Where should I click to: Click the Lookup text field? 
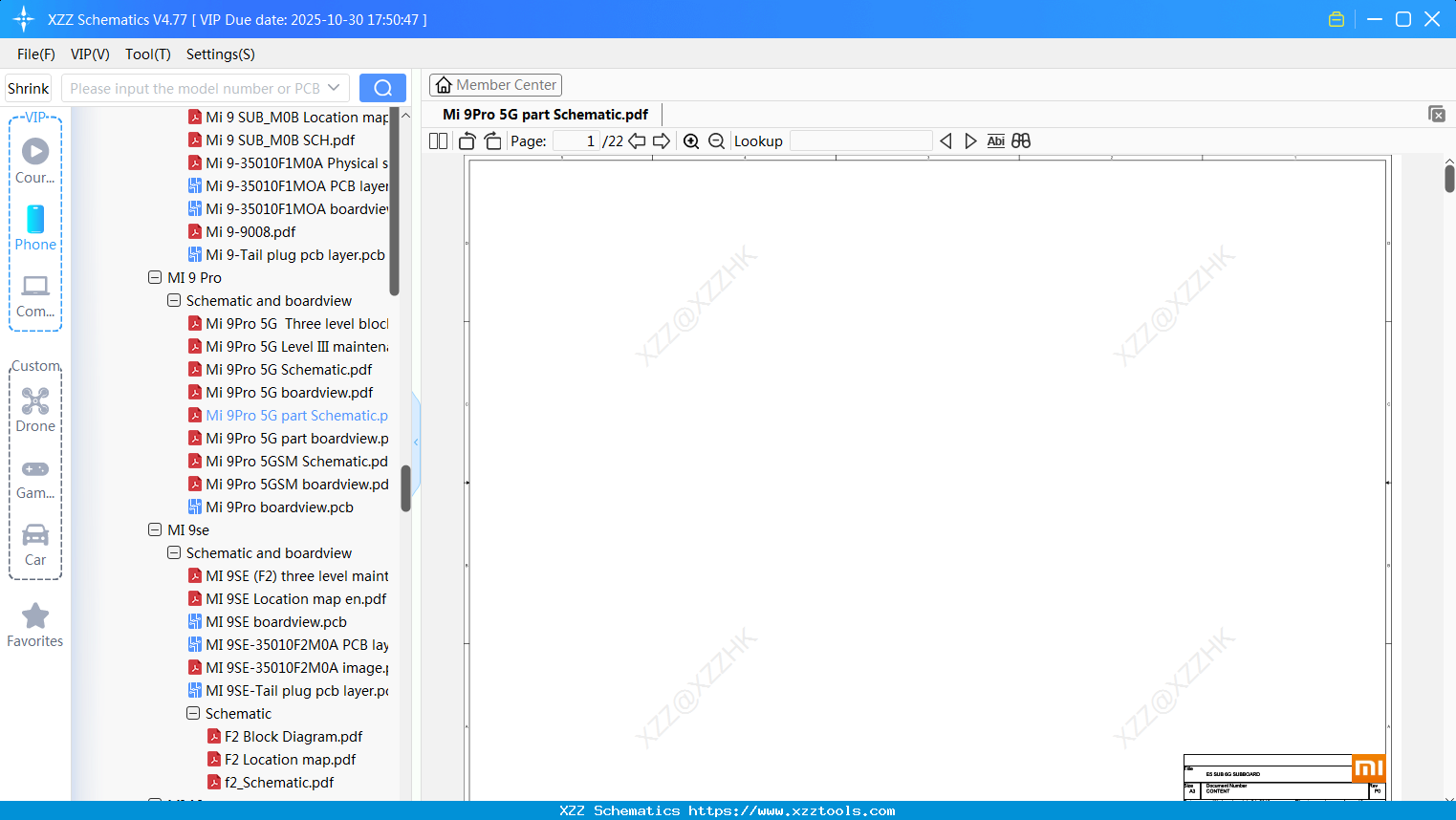click(x=860, y=141)
